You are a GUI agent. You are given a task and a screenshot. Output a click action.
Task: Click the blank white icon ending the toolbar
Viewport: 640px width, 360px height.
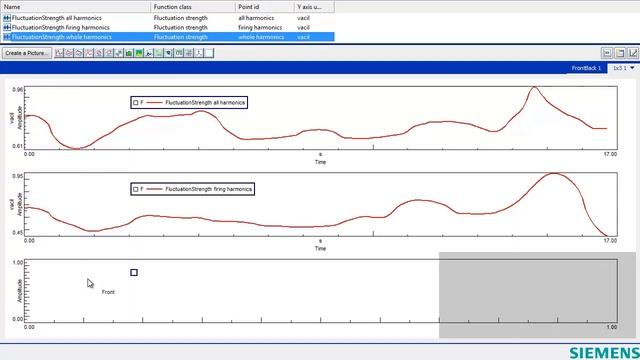pos(209,53)
